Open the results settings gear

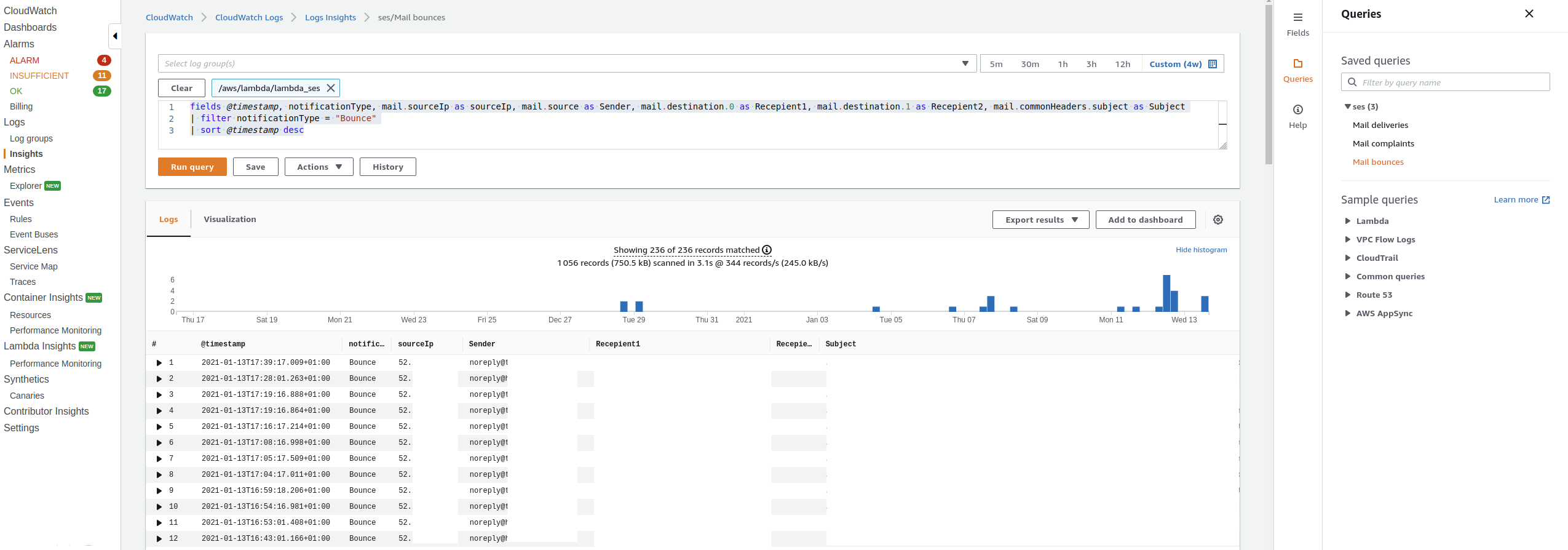[1218, 220]
